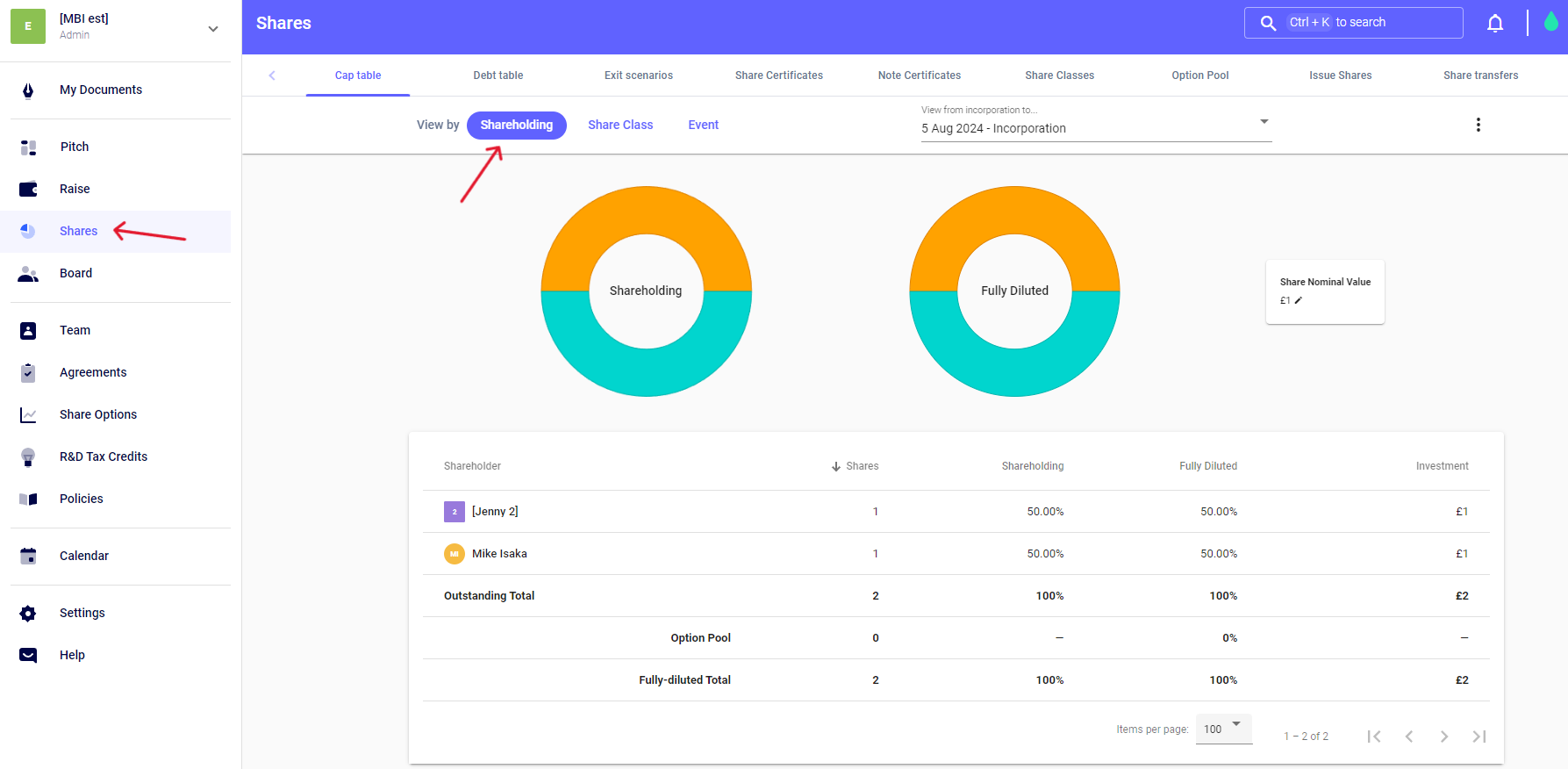
Task: Click the Calendar icon in sidebar
Action: [28, 556]
